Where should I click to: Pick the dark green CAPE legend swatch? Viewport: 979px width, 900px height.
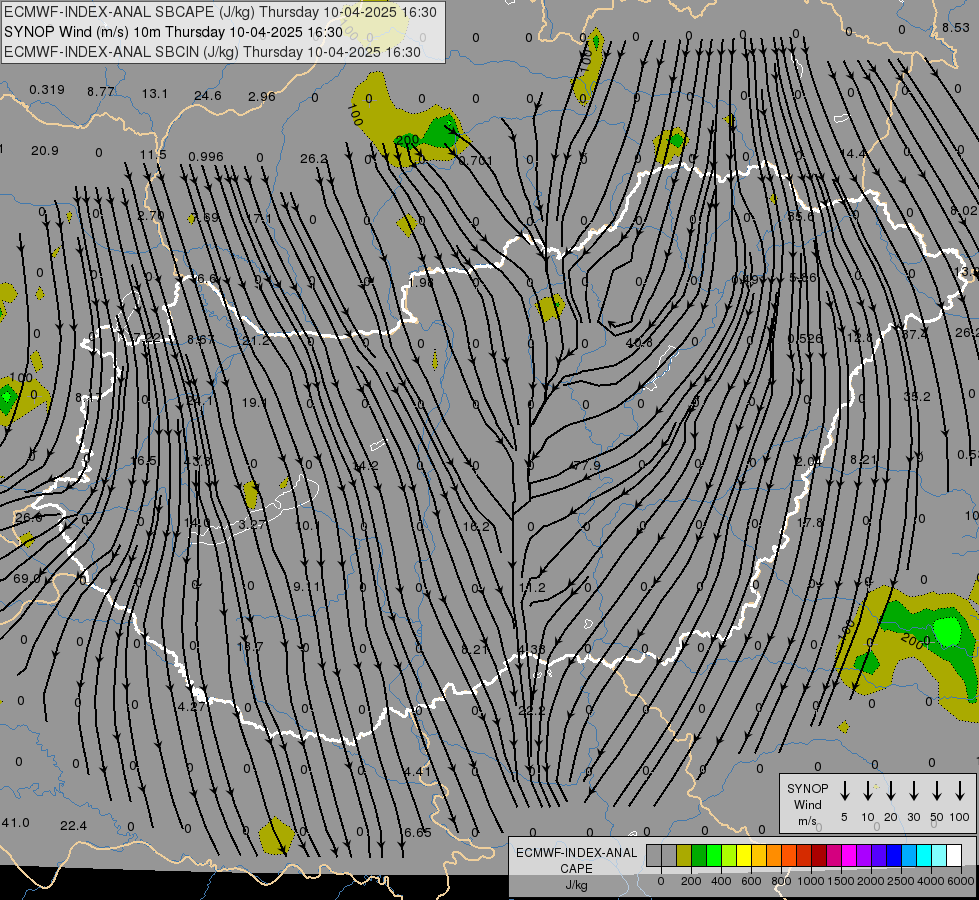point(699,856)
